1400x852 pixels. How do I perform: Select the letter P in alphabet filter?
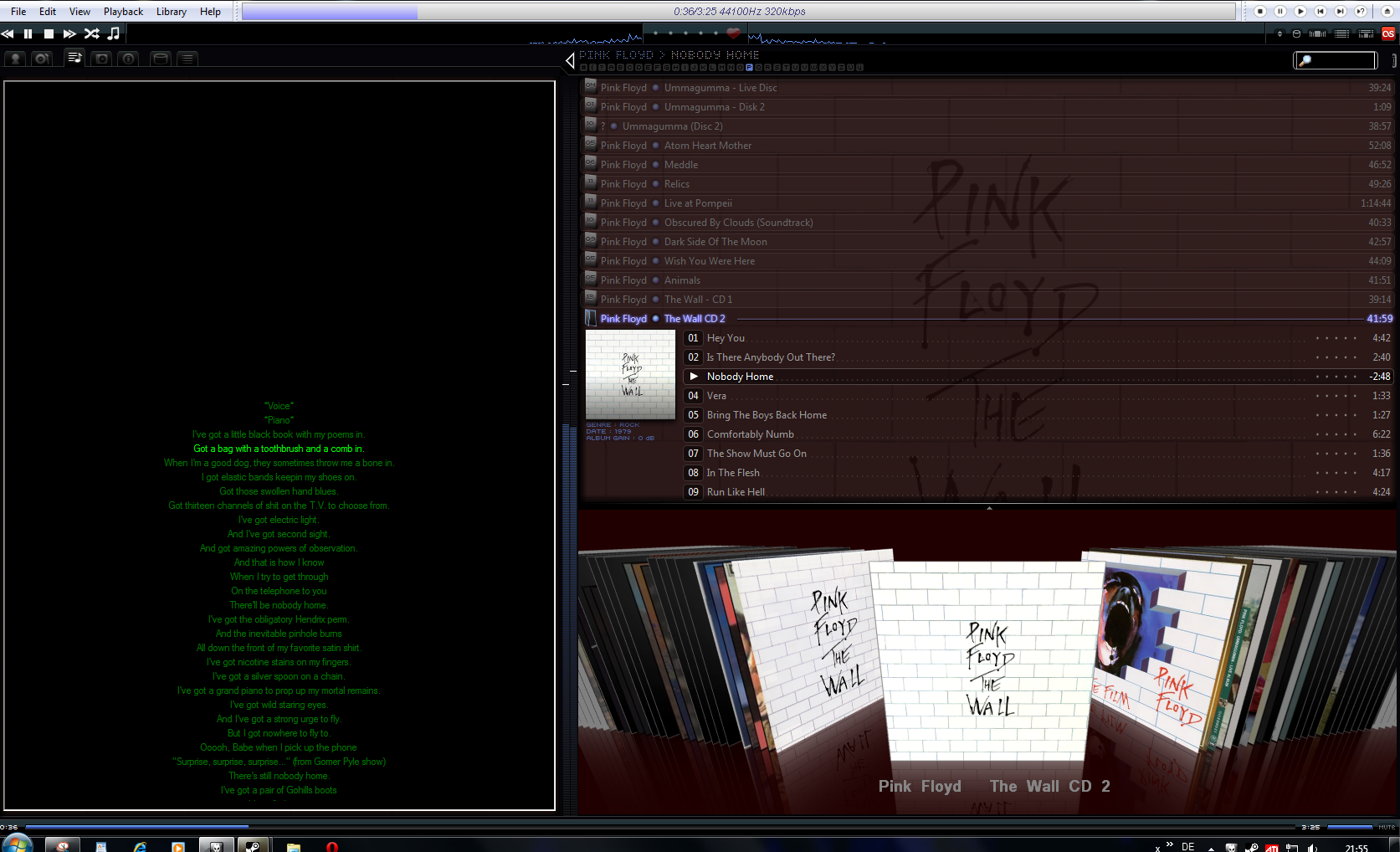[749, 67]
